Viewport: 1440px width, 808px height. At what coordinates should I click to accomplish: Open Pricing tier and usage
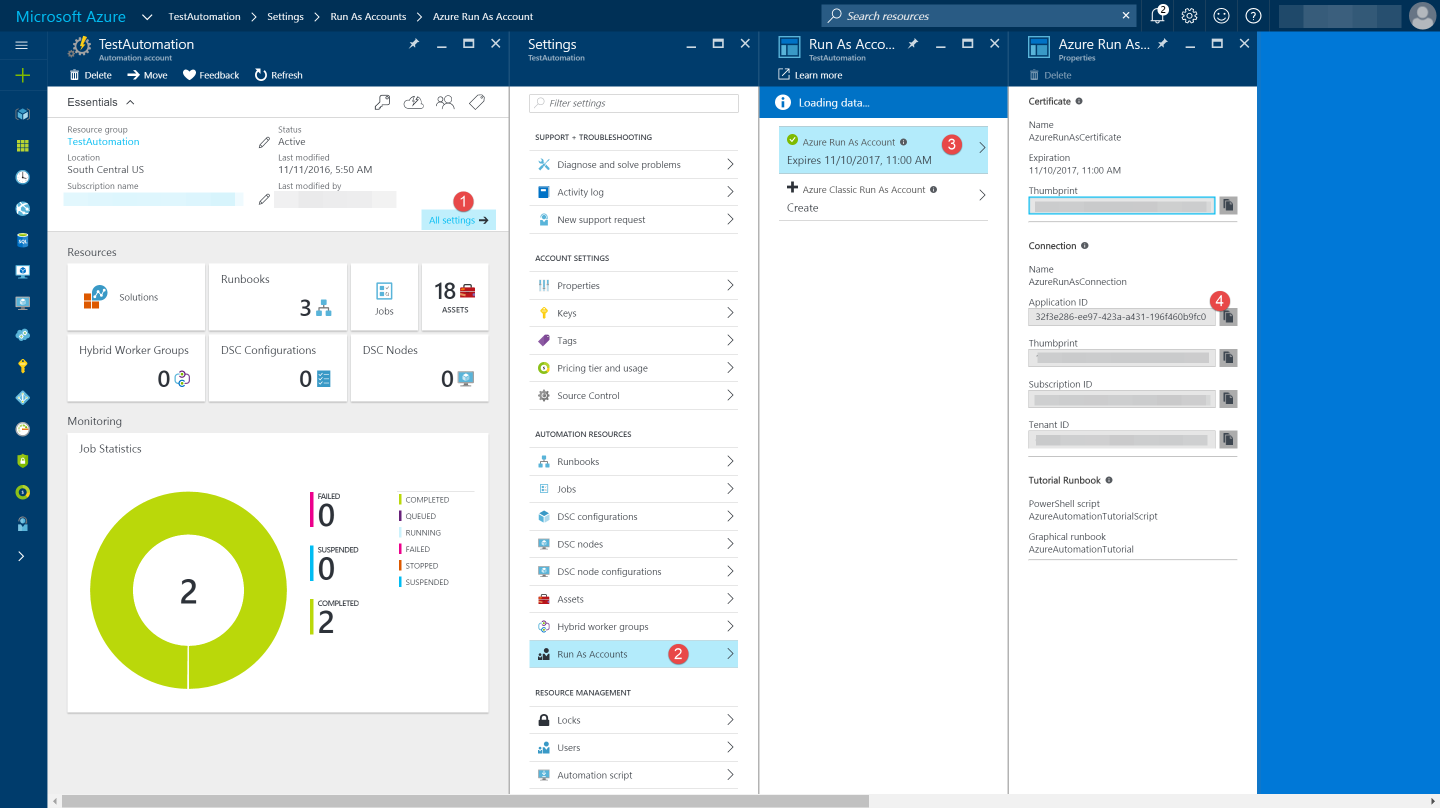click(636, 368)
